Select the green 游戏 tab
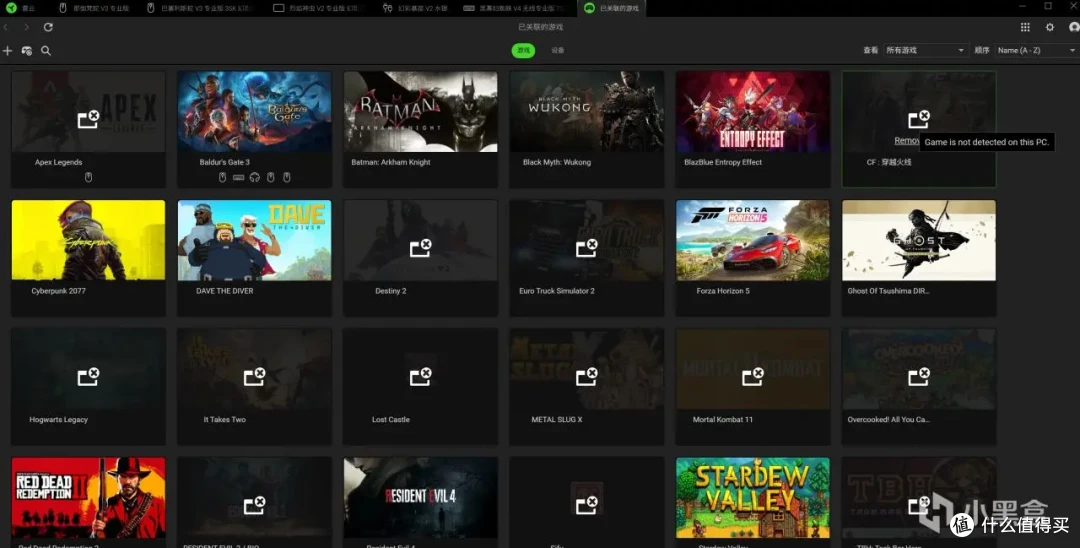 point(523,50)
